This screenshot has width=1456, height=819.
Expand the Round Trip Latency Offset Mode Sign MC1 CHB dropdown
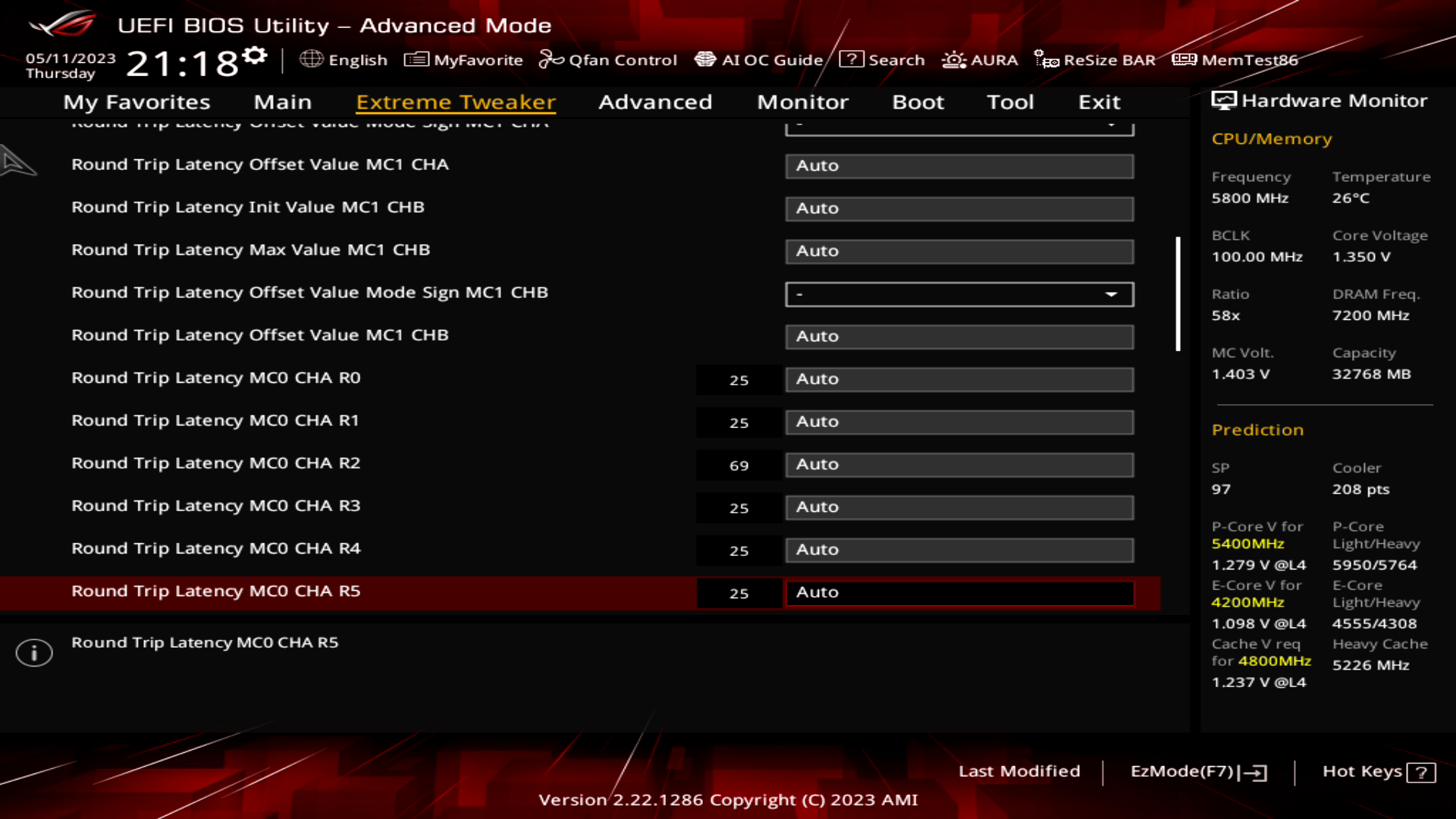coord(1112,293)
